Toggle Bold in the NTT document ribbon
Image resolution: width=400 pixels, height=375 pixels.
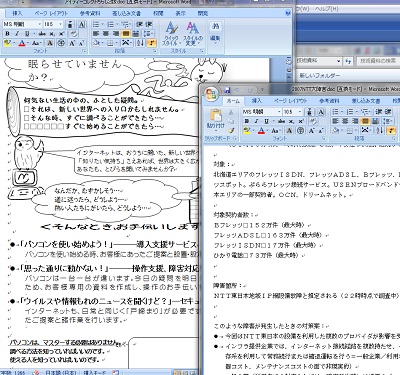(x=247, y=121)
